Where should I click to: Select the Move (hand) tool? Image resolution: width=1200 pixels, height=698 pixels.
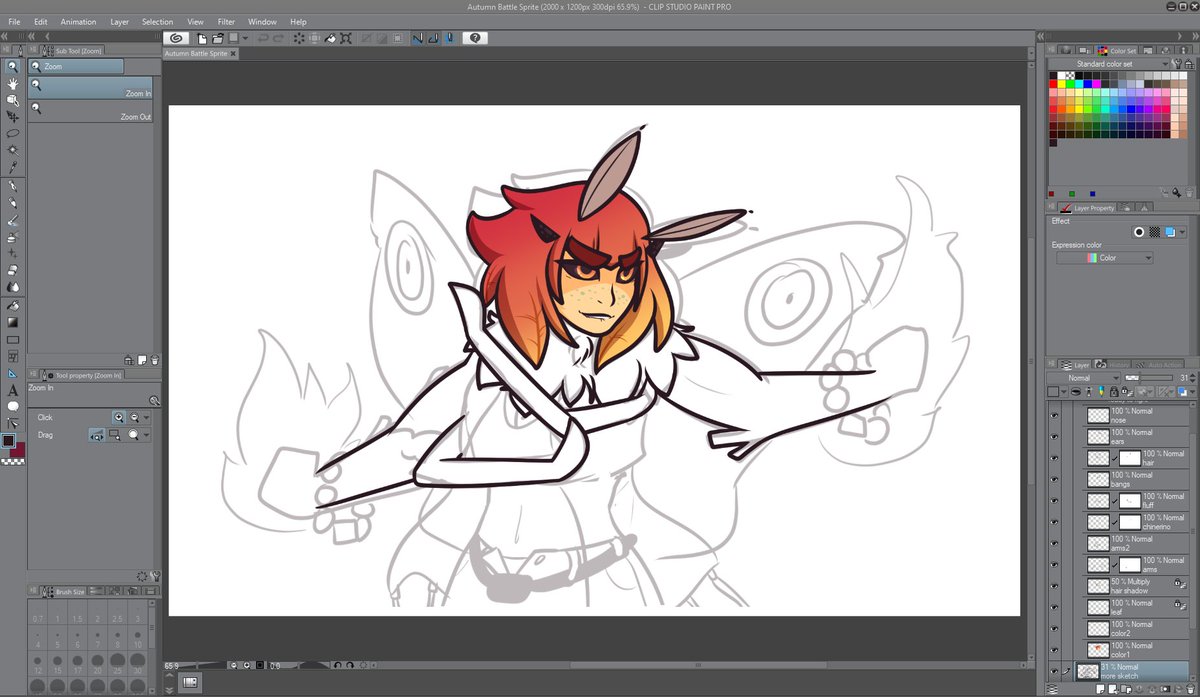(x=13, y=83)
